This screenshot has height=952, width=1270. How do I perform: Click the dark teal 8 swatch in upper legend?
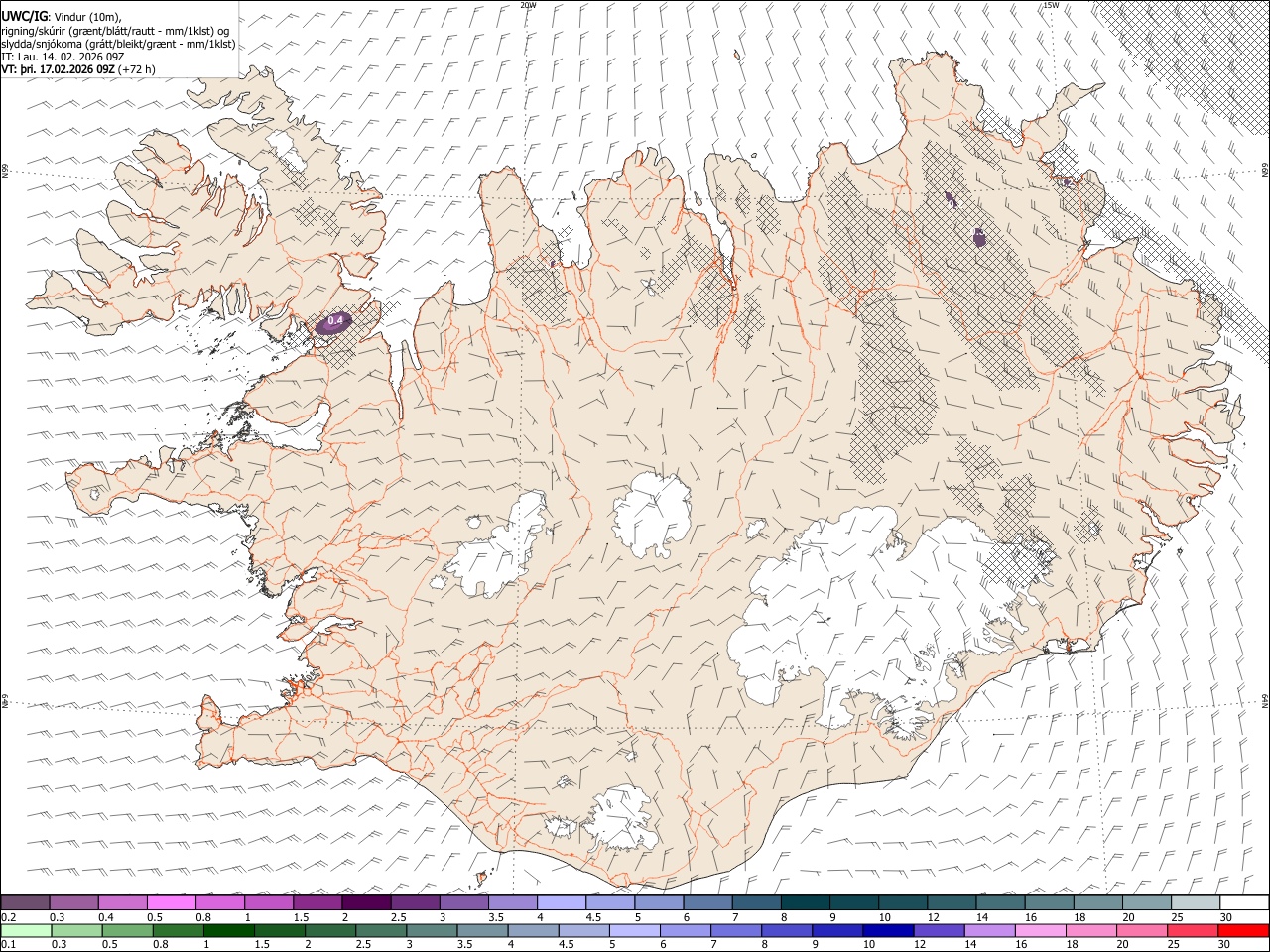coord(805,902)
